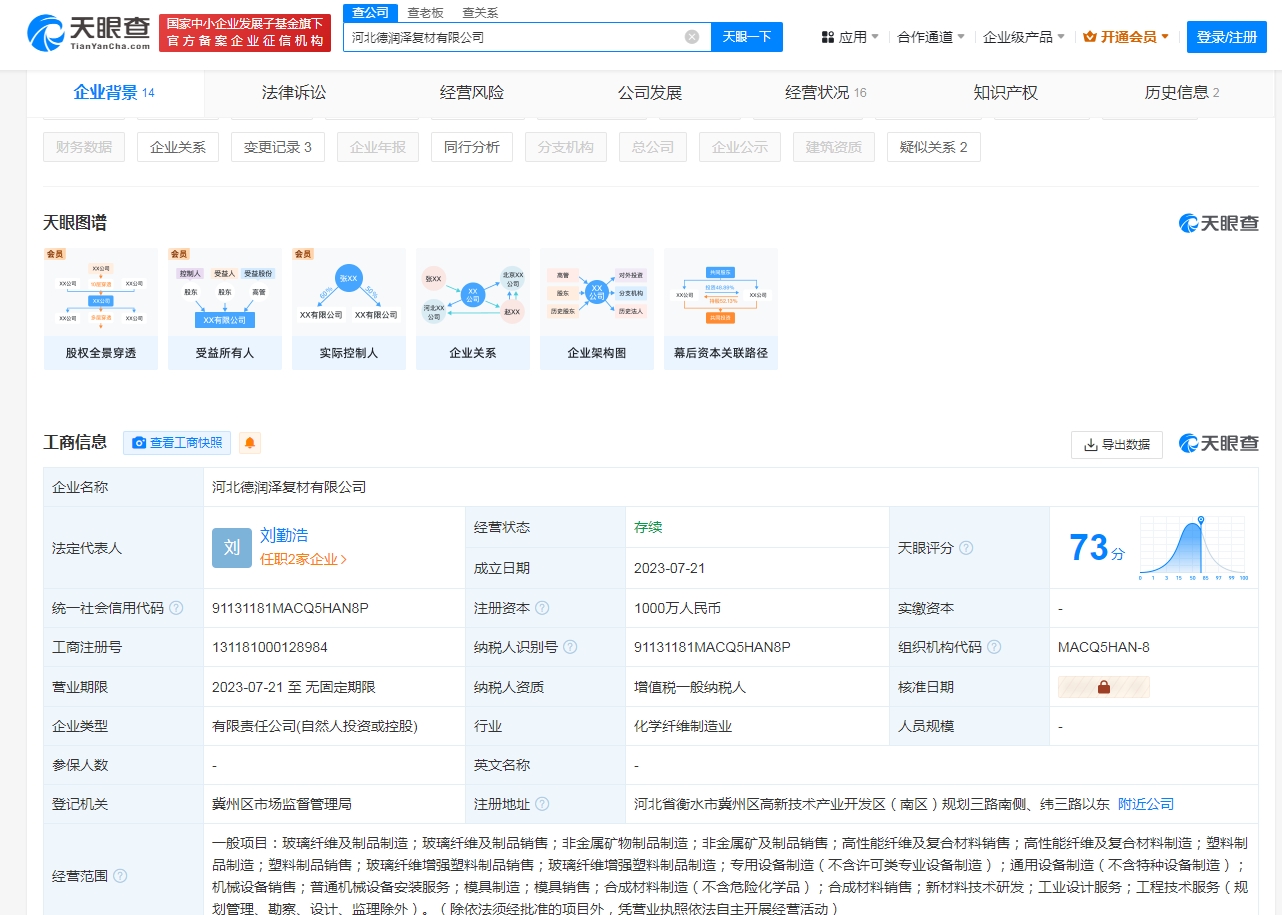Image resolution: width=1282 pixels, height=915 pixels.
Task: Click the camera icon in 查看工商快照
Action: click(x=139, y=443)
